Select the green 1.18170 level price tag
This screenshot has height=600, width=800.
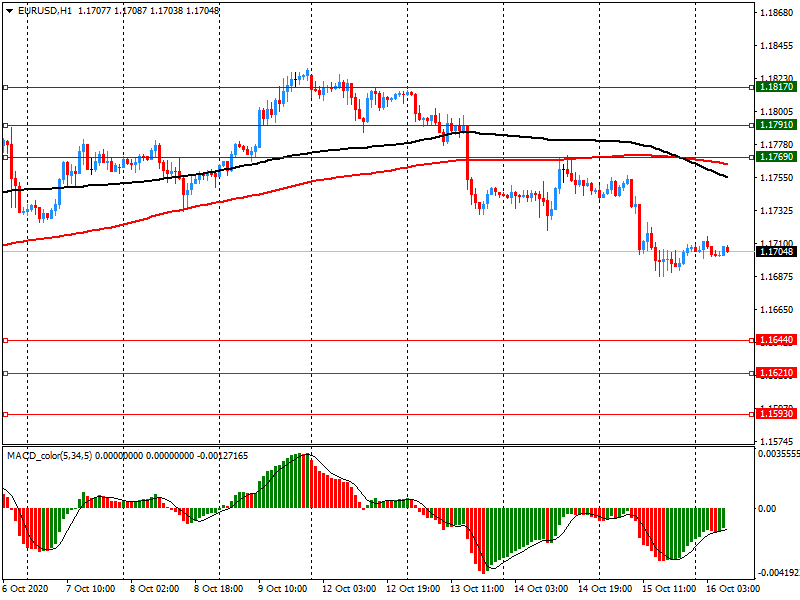776,87
